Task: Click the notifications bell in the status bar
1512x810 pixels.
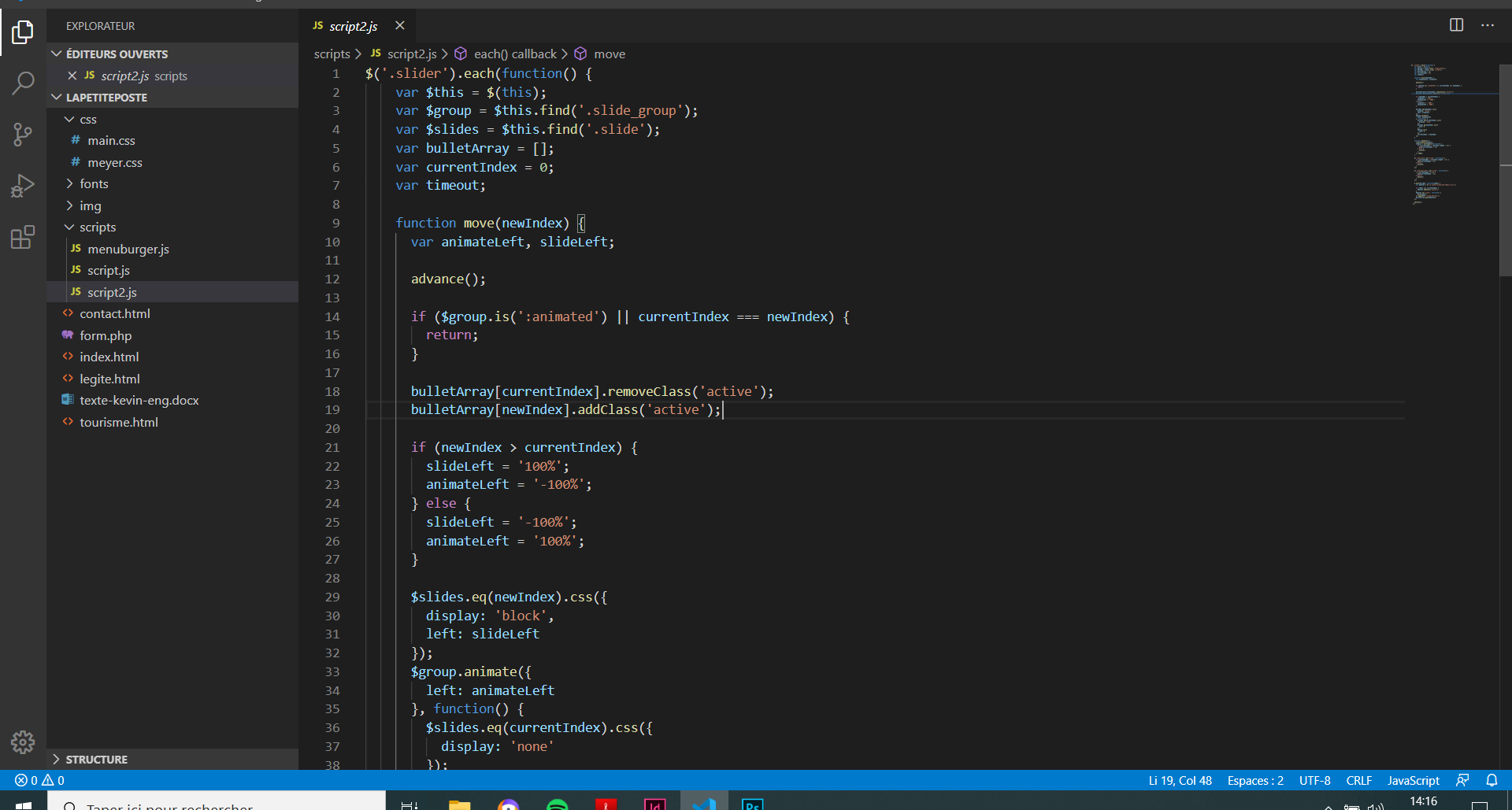Action: (x=1493, y=780)
